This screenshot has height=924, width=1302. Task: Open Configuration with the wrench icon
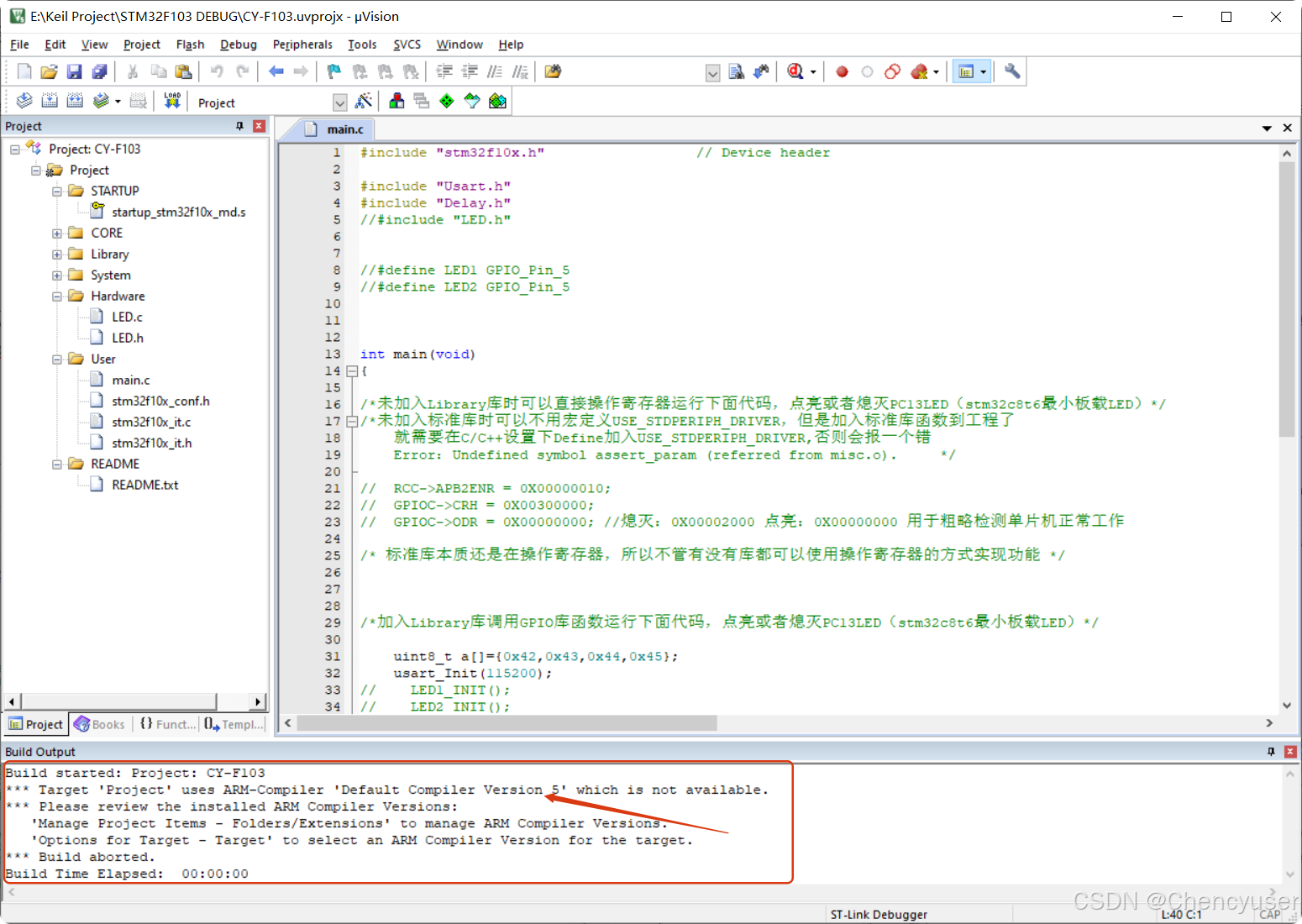pos(1012,72)
